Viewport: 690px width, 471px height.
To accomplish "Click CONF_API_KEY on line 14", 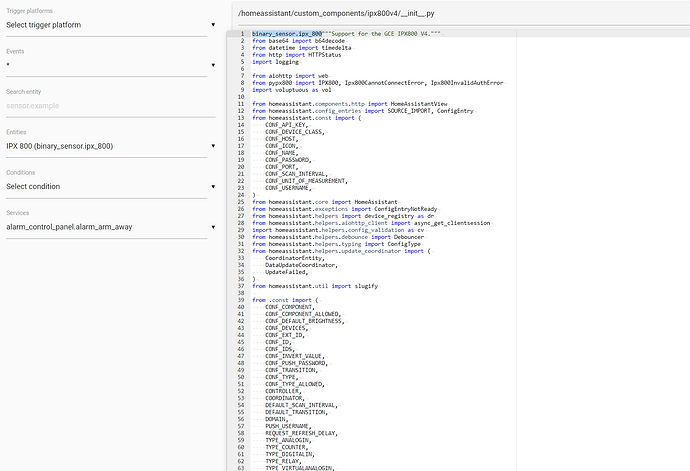I will coord(285,125).
